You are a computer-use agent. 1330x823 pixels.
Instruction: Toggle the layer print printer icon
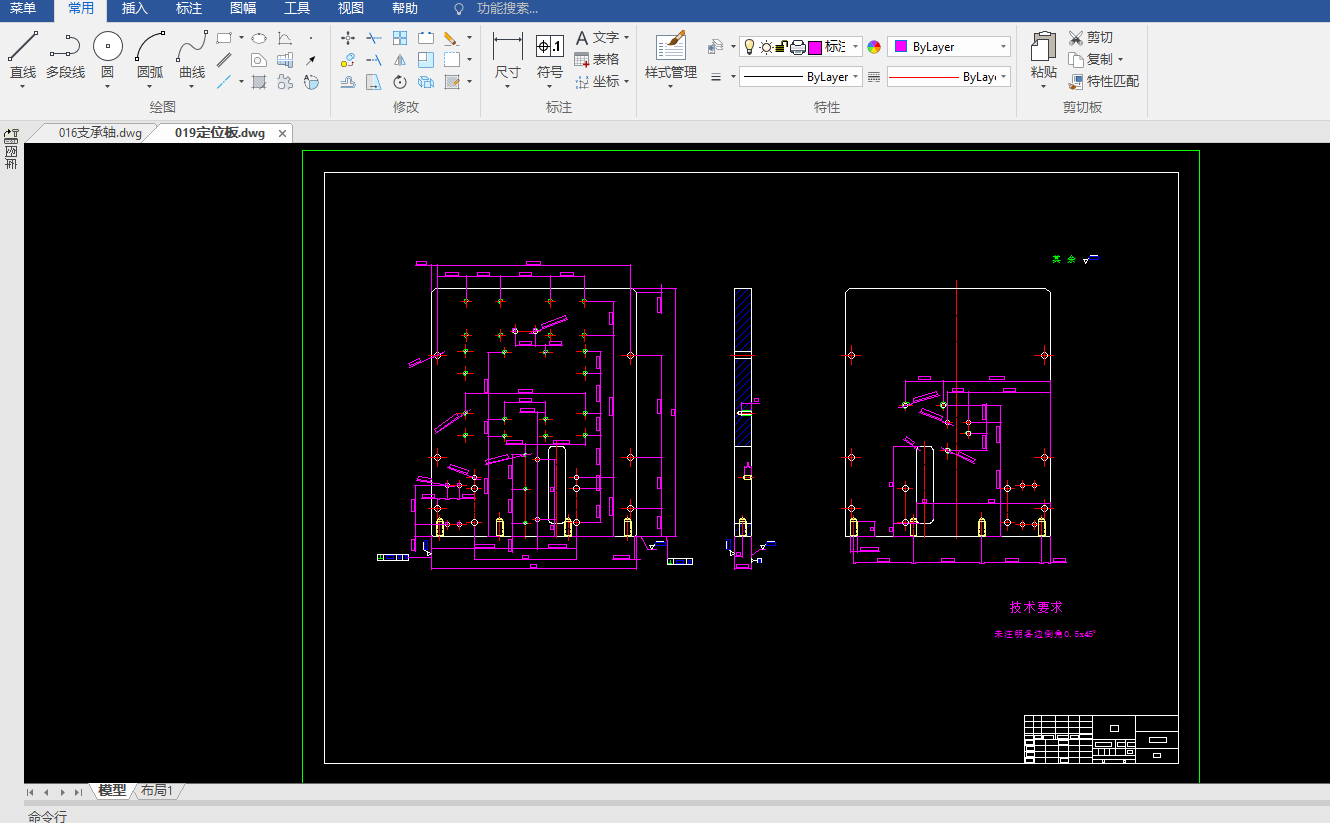(x=798, y=47)
